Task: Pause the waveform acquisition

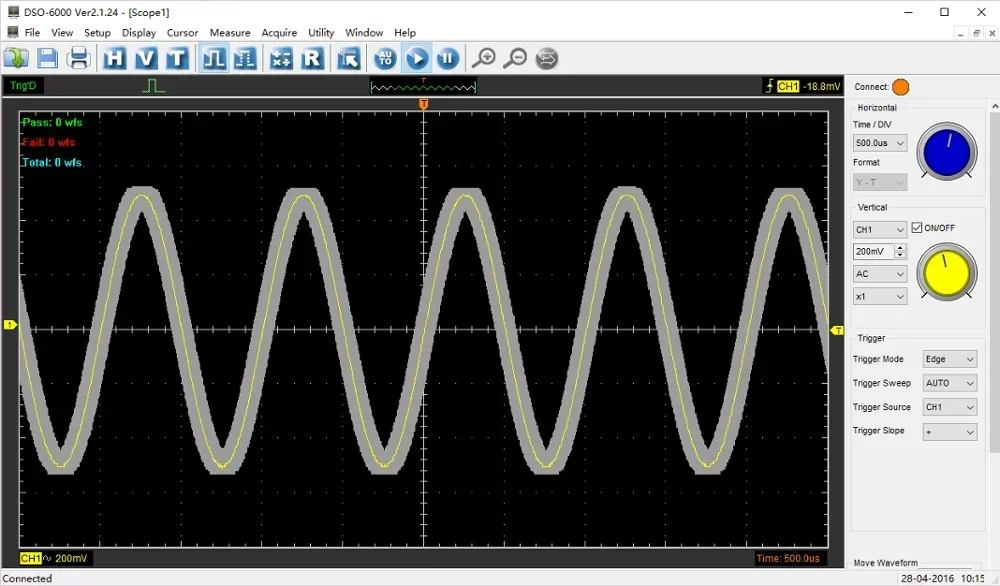Action: click(447, 58)
